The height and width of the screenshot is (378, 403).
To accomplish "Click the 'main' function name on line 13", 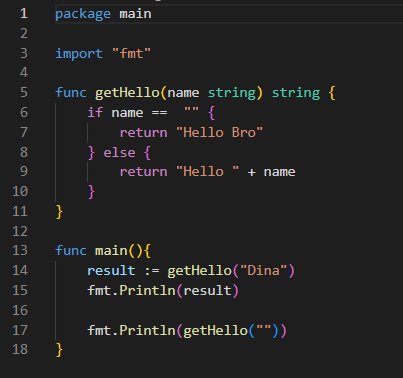I will [111, 251].
